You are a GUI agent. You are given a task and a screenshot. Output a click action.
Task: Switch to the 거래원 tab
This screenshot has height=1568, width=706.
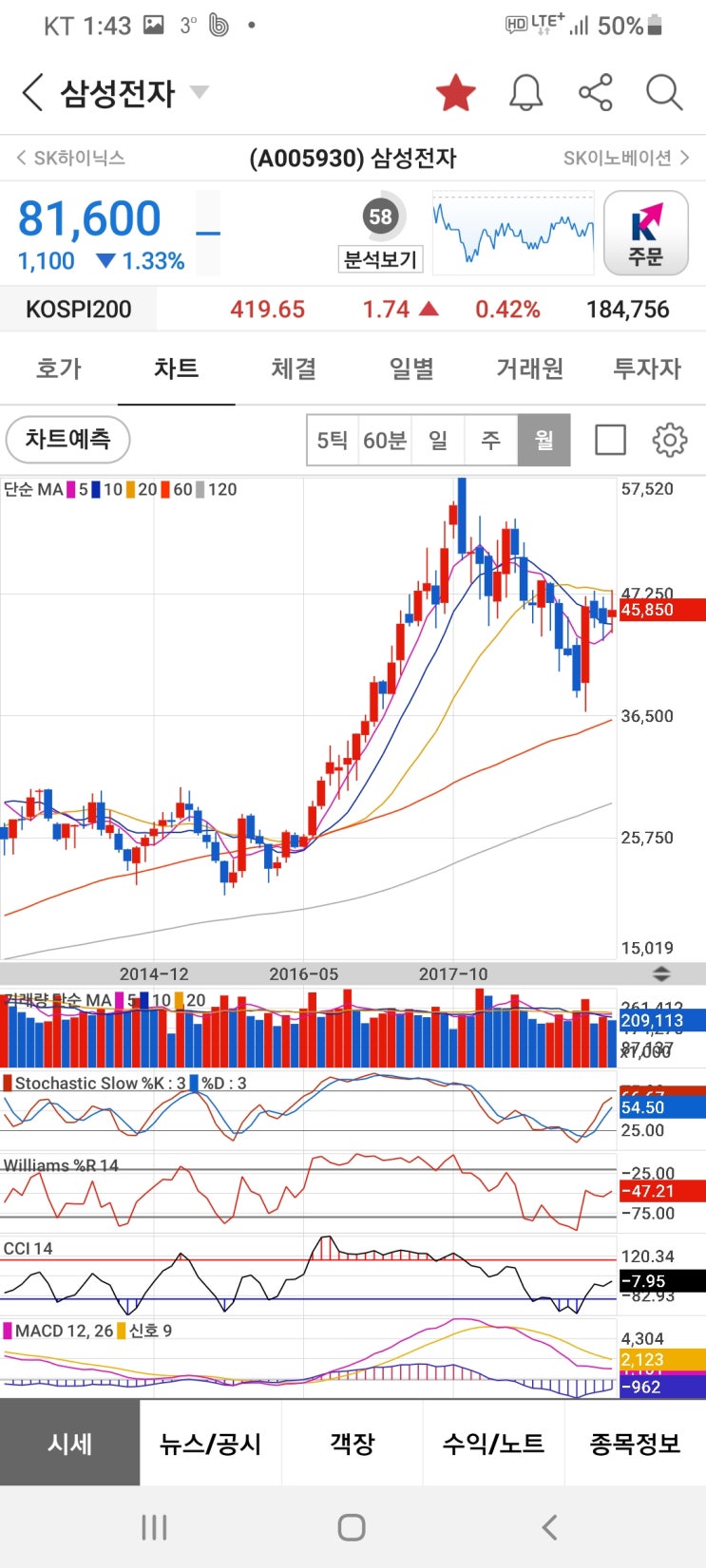pos(529,368)
